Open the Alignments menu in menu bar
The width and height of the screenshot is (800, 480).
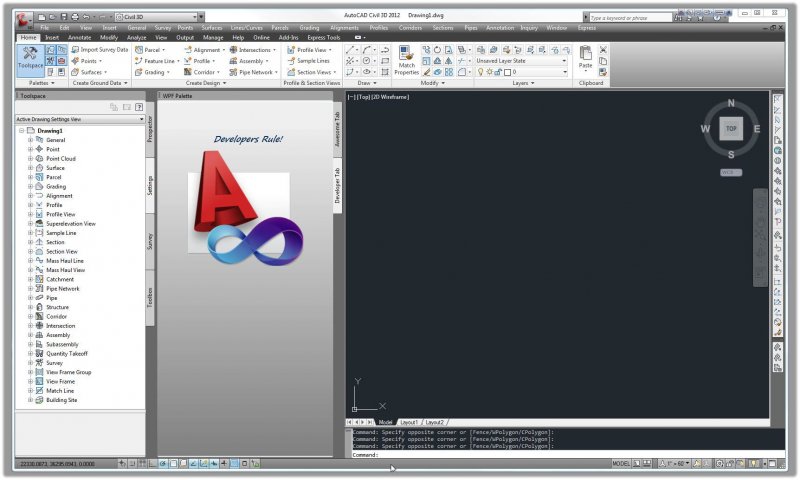click(344, 28)
